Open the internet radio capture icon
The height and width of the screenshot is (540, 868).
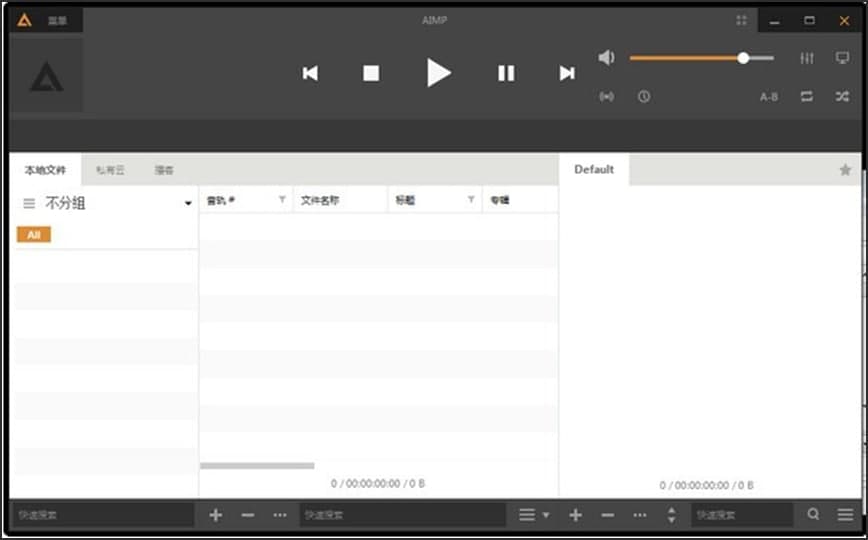(x=606, y=97)
